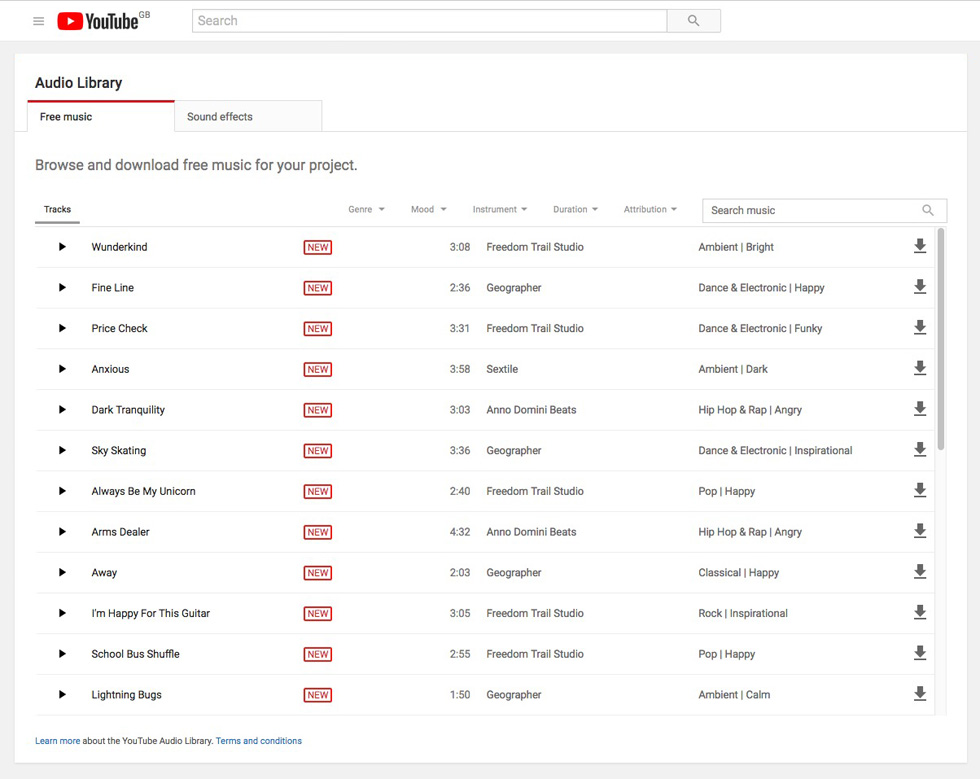The width and height of the screenshot is (980, 779).
Task: Download the Fine Line track
Action: (920, 287)
